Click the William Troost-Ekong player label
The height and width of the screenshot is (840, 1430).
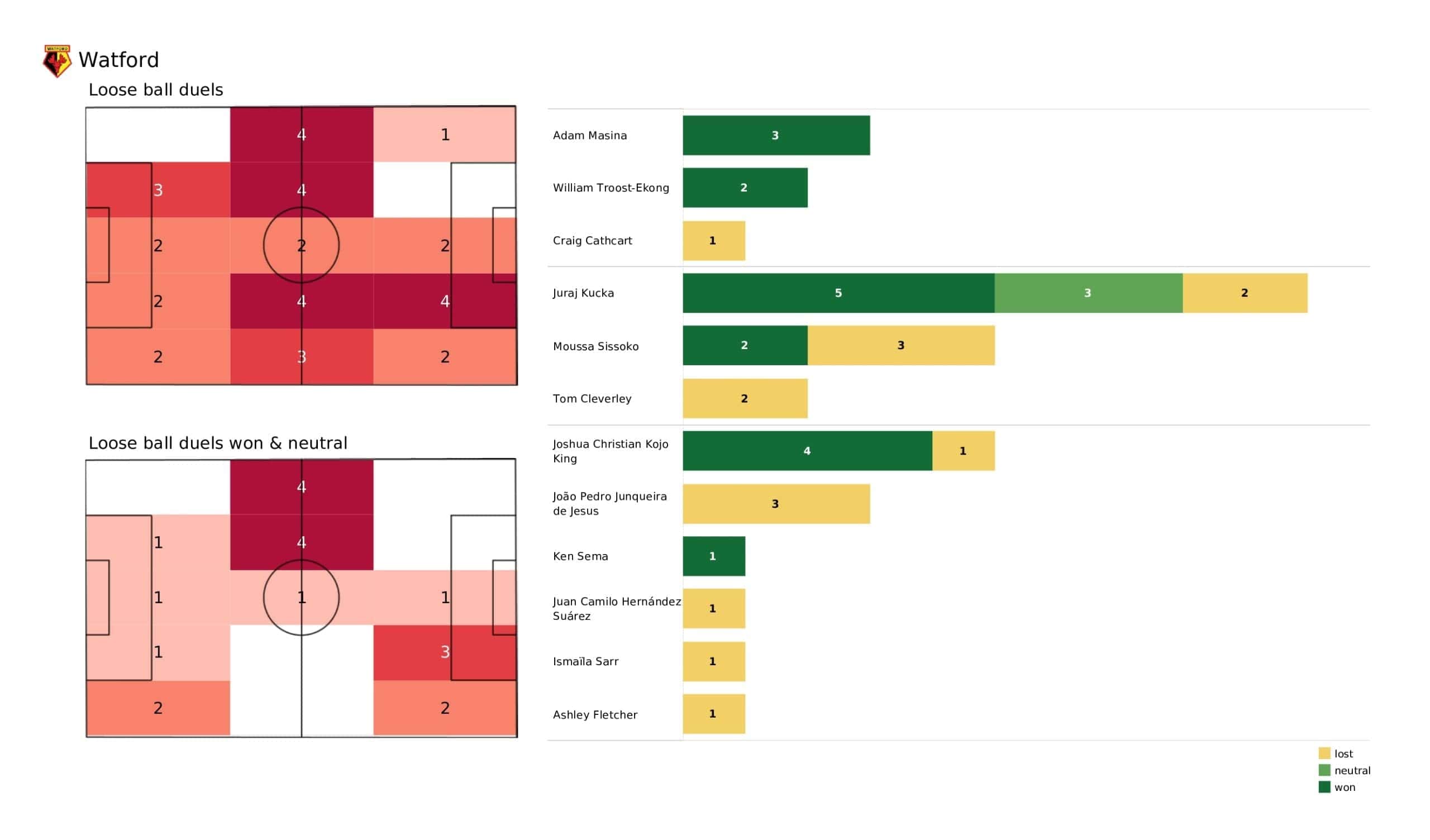(611, 188)
